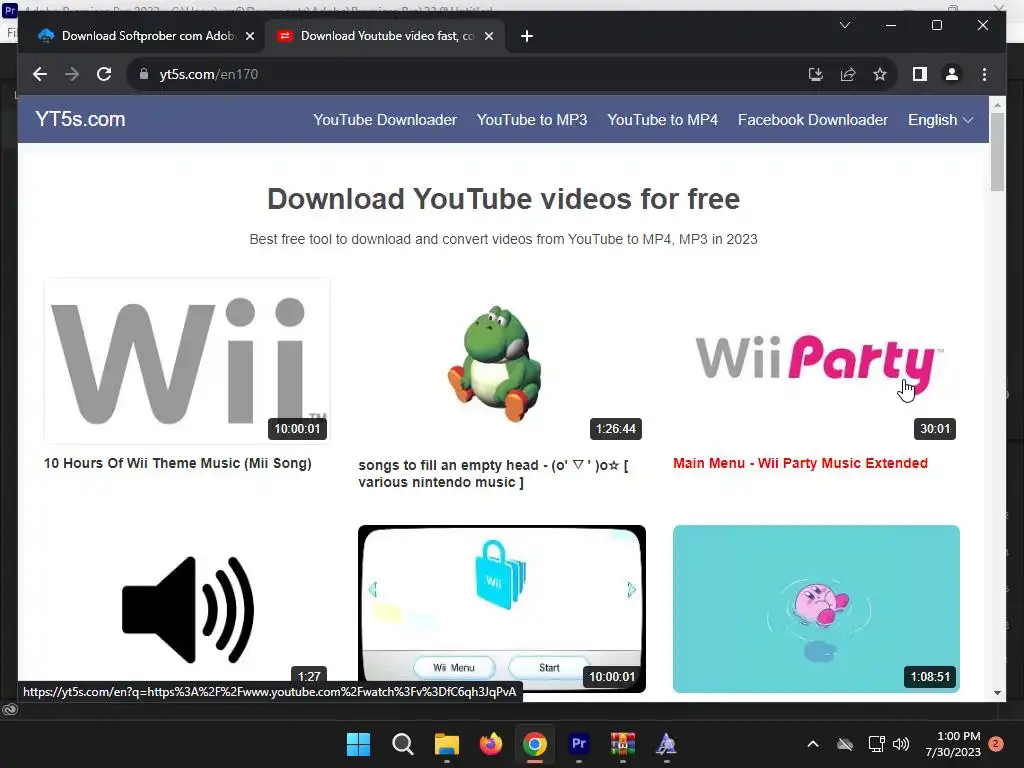Close the Download Softprober tab
1024x768 pixels.
pos(249,36)
